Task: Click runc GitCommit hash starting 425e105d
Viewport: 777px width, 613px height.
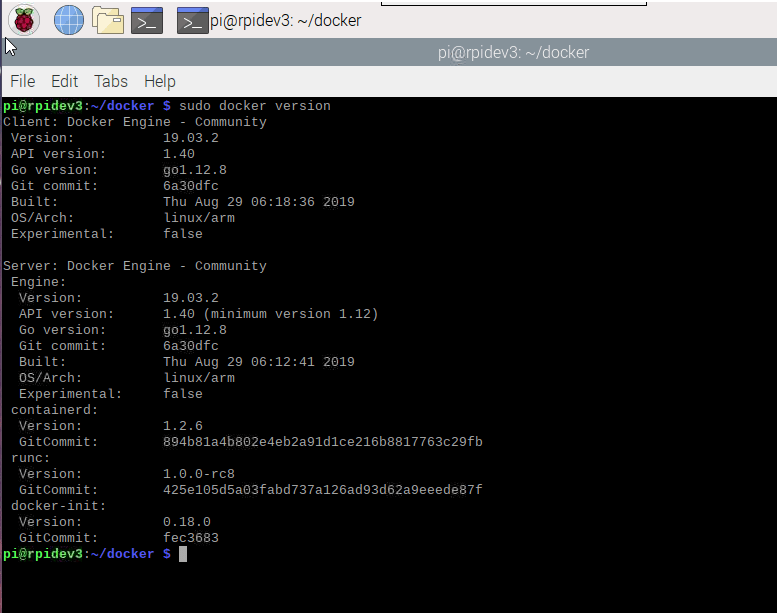Action: coord(323,490)
